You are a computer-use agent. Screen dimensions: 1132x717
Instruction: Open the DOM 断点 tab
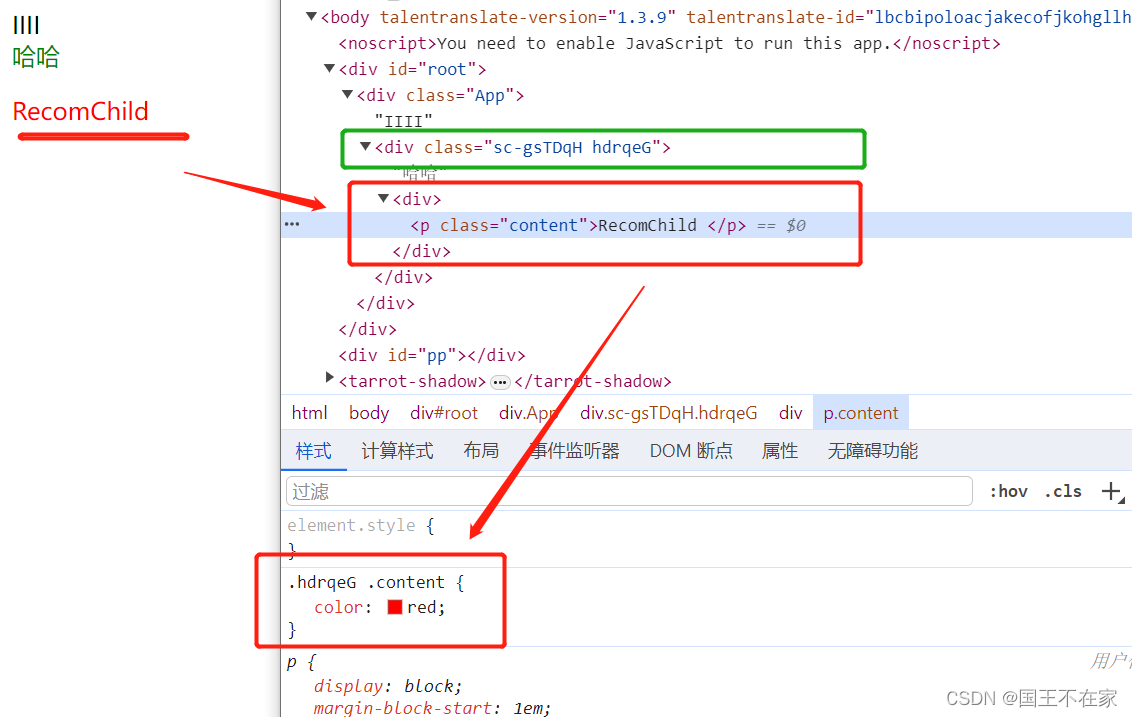pyautogui.click(x=691, y=451)
